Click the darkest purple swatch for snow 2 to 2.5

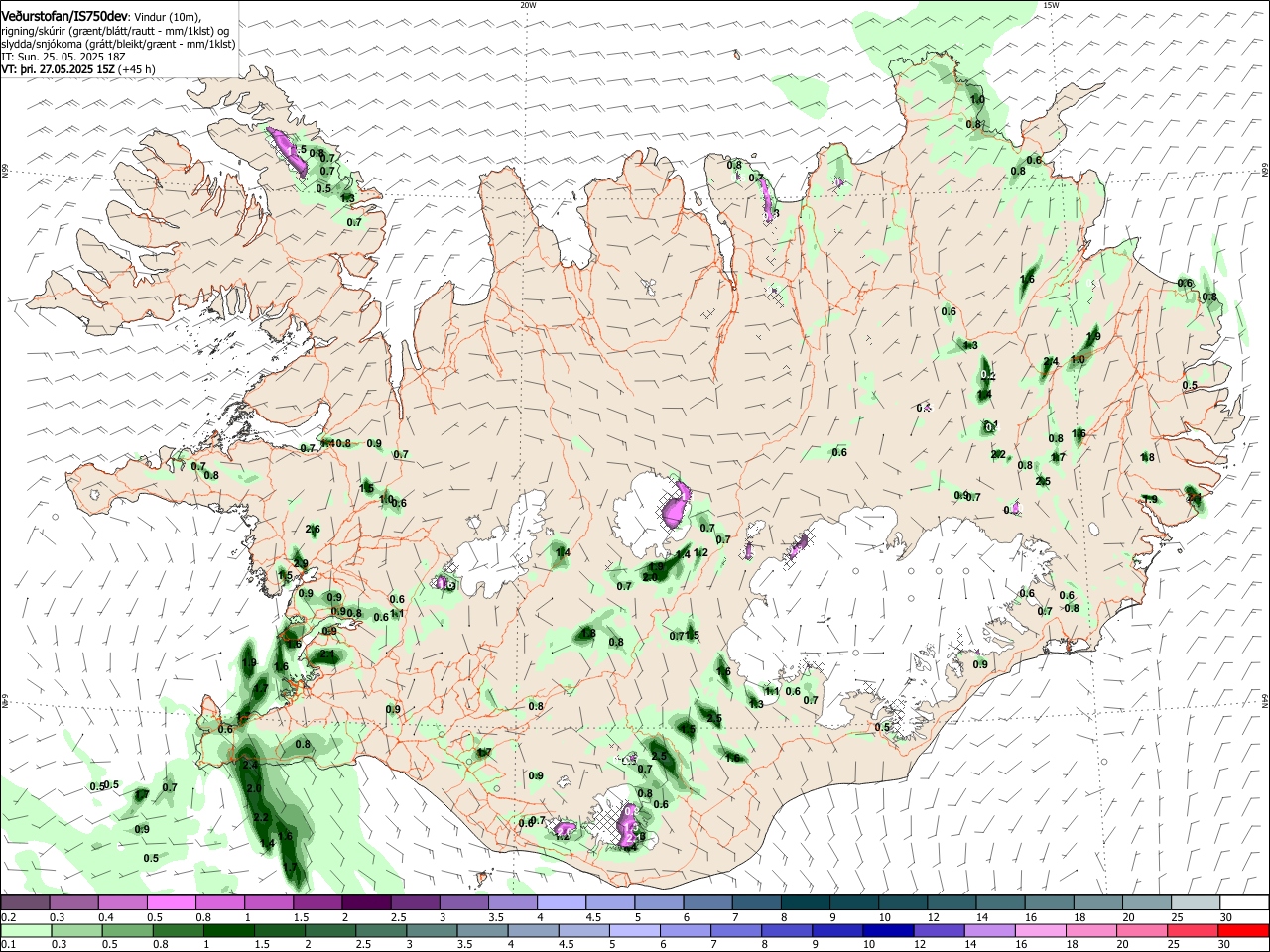coord(365,902)
